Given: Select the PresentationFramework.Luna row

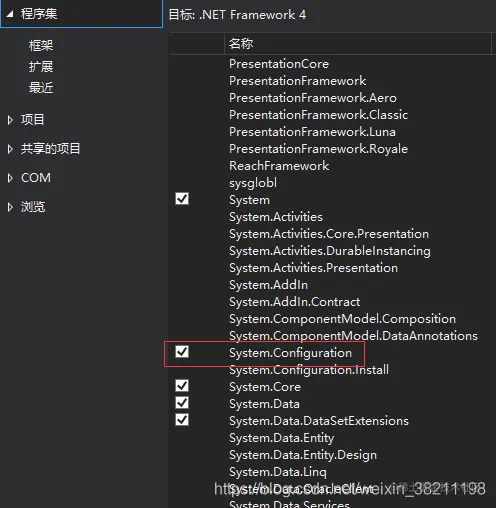Looking at the screenshot, I should (x=313, y=132).
